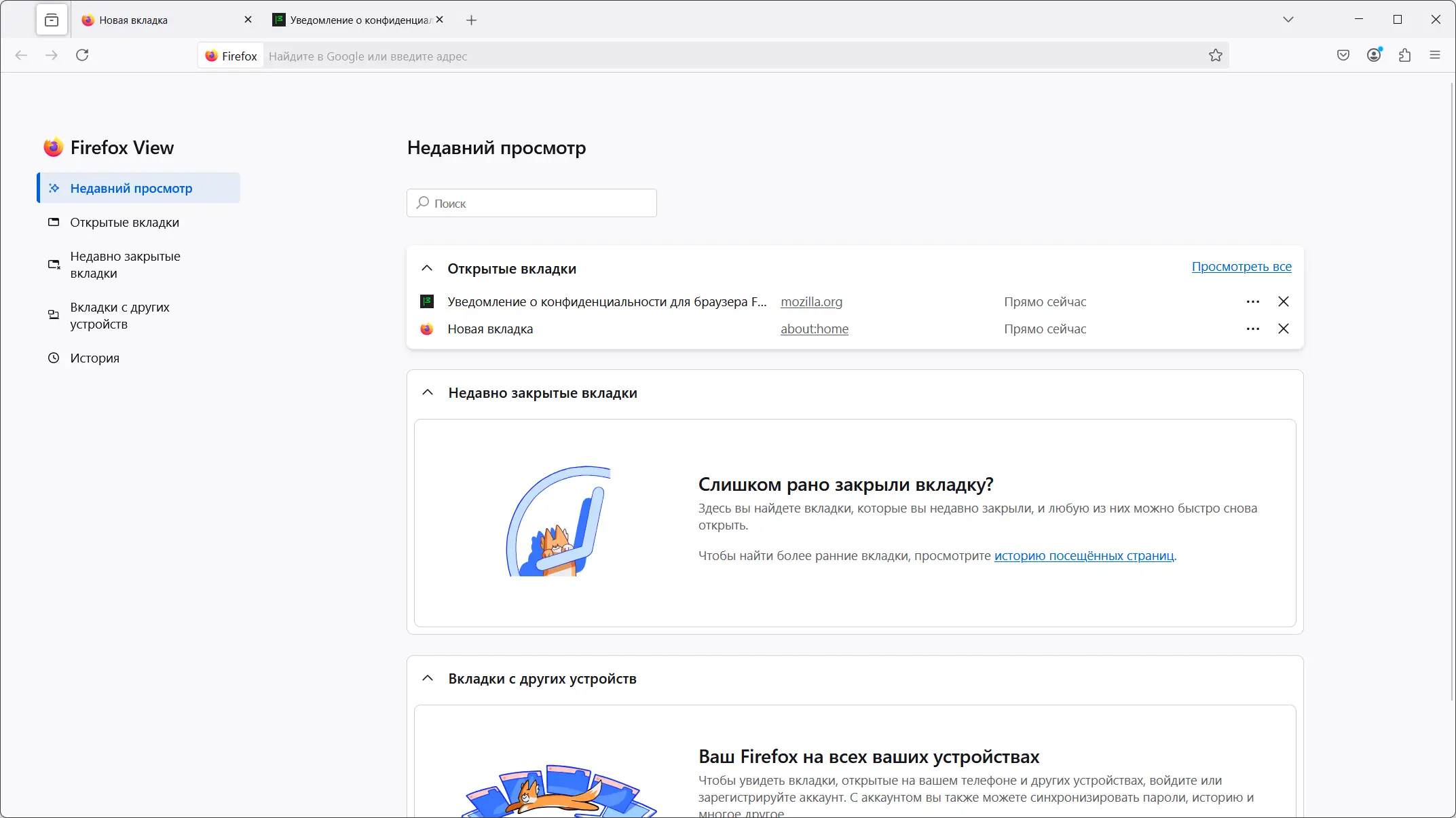Image resolution: width=1456 pixels, height=818 pixels.
Task: Open the list-all-tabs dropdown chevron
Action: pyautogui.click(x=1288, y=20)
